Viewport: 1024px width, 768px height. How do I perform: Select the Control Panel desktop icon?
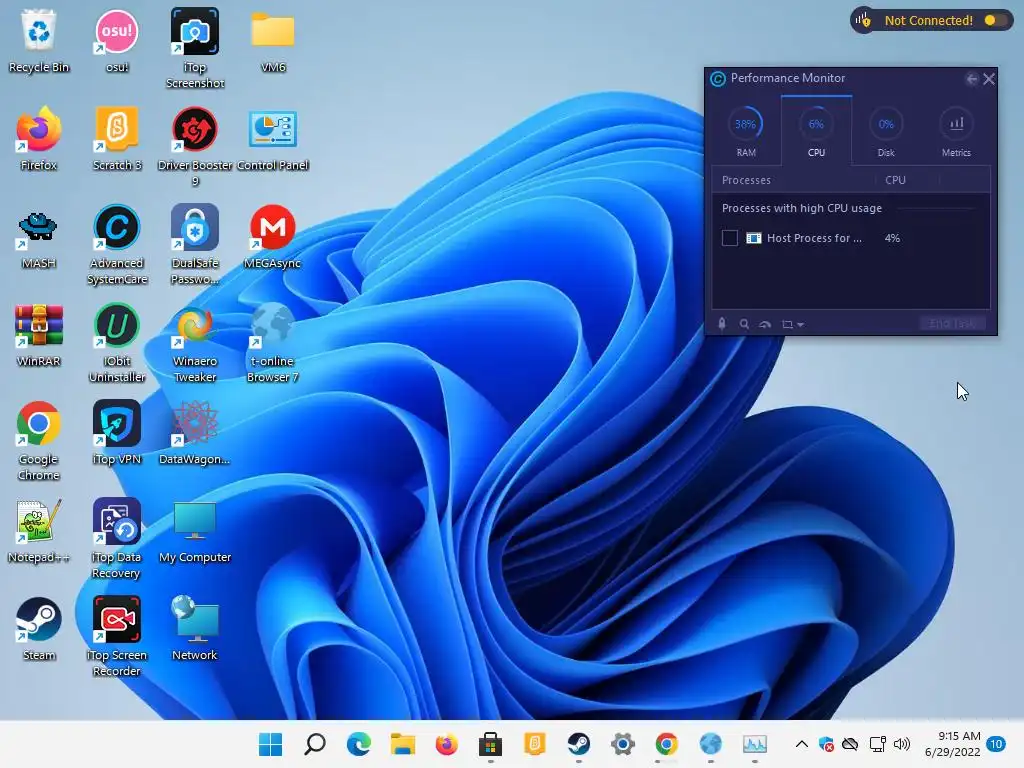(273, 138)
